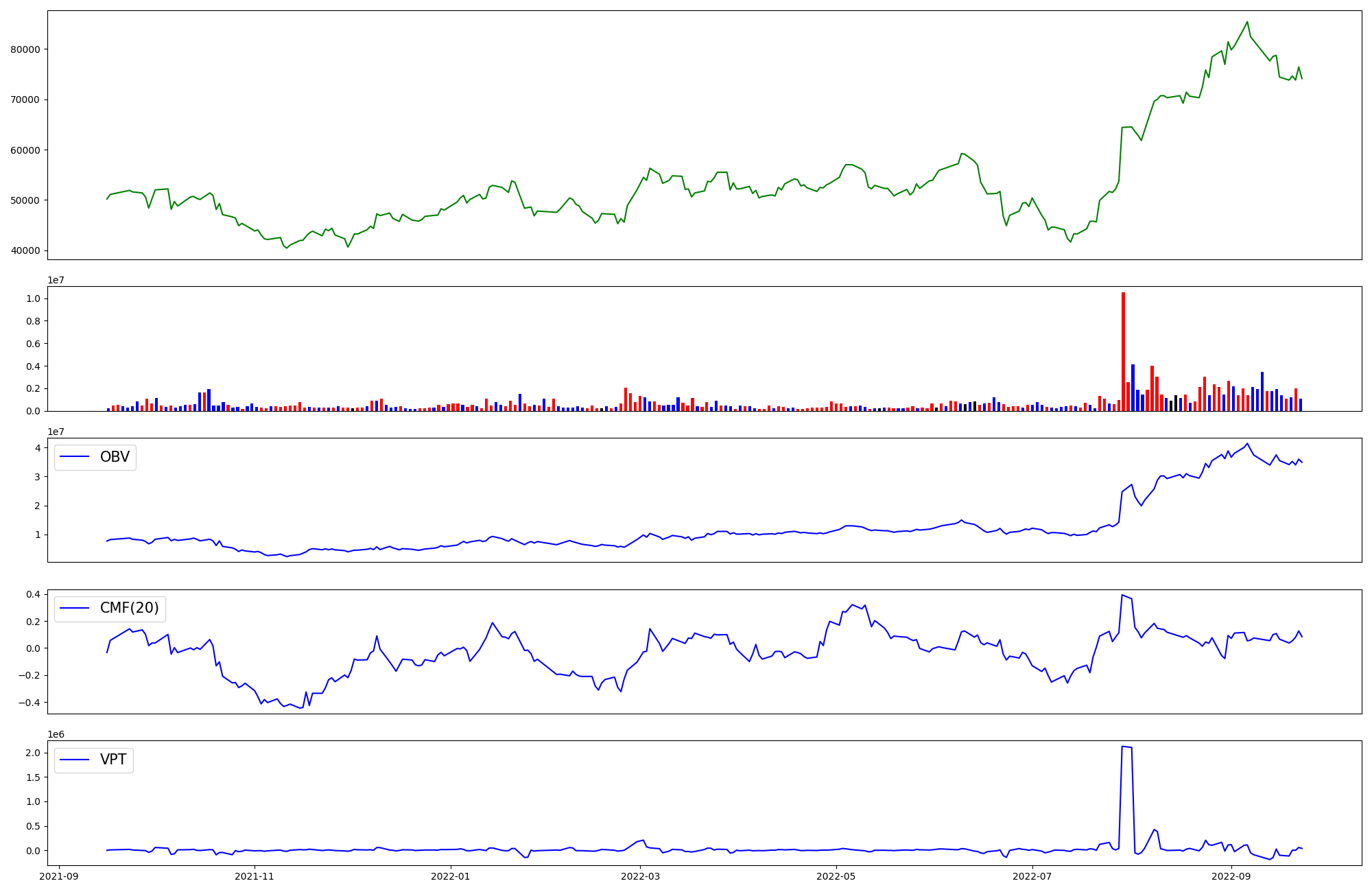Click the VPT spike plateau line
The height and width of the screenshot is (892, 1372).
point(1126,747)
